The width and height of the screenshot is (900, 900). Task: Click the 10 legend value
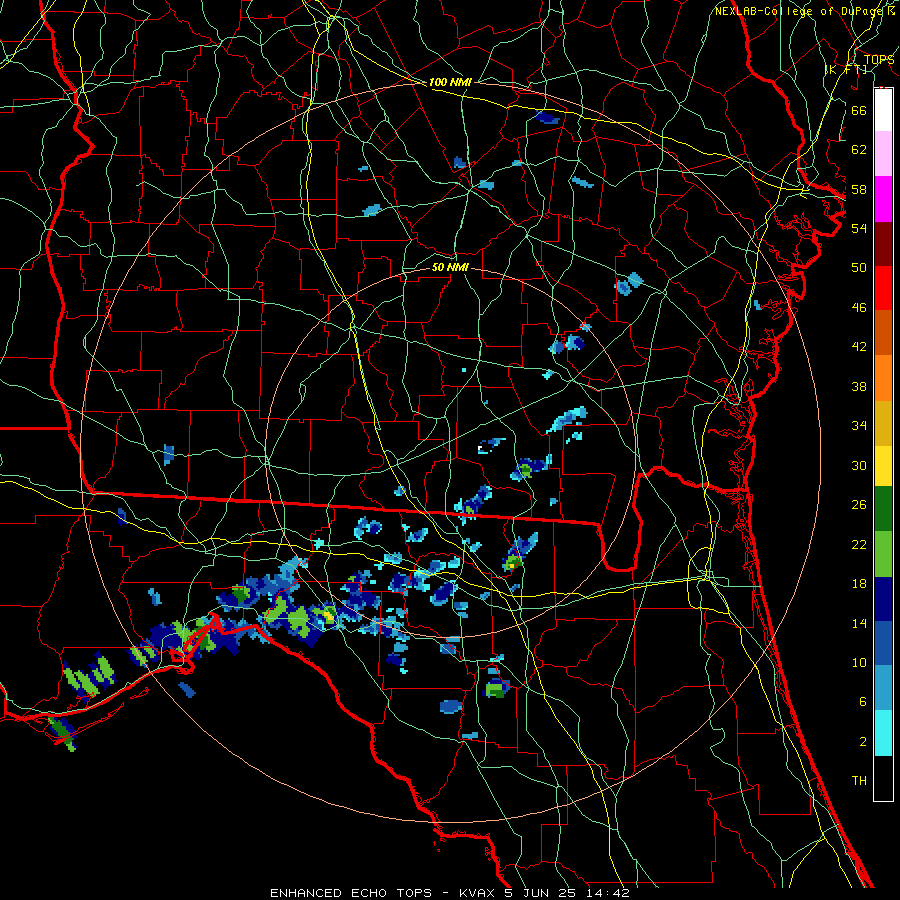coord(859,663)
